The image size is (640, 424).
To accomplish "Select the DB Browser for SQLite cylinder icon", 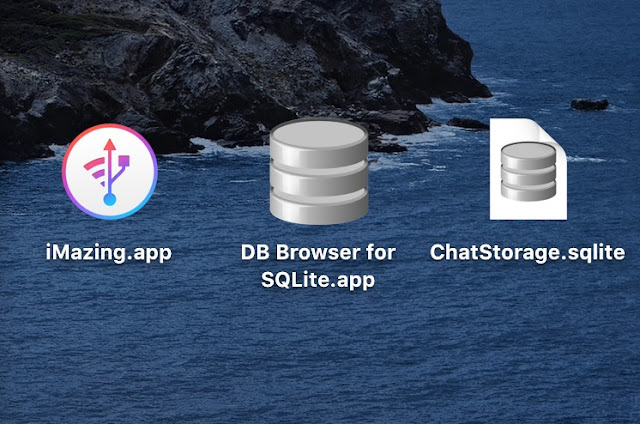I will tap(319, 171).
